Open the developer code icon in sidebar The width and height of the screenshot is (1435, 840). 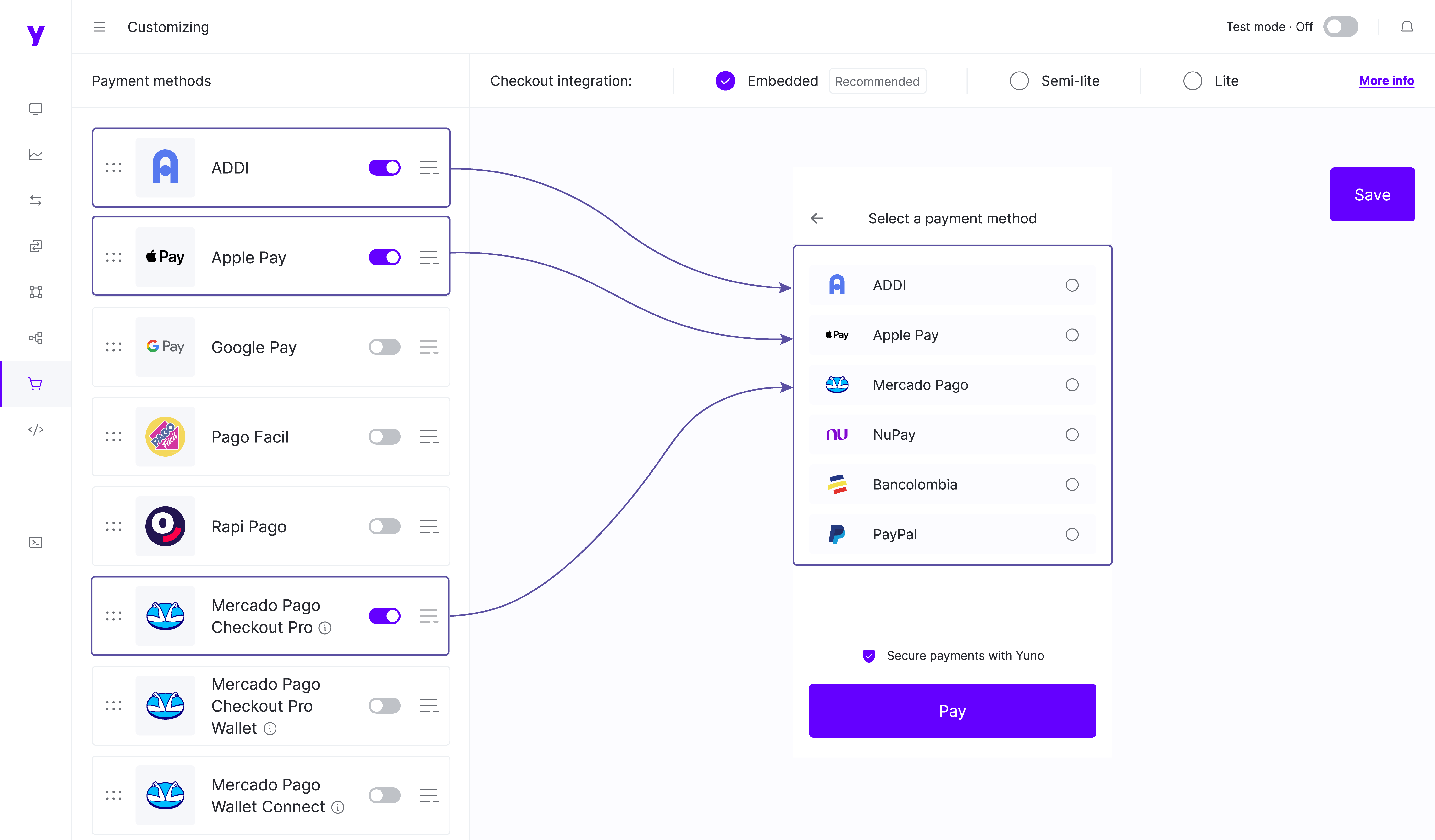(36, 429)
